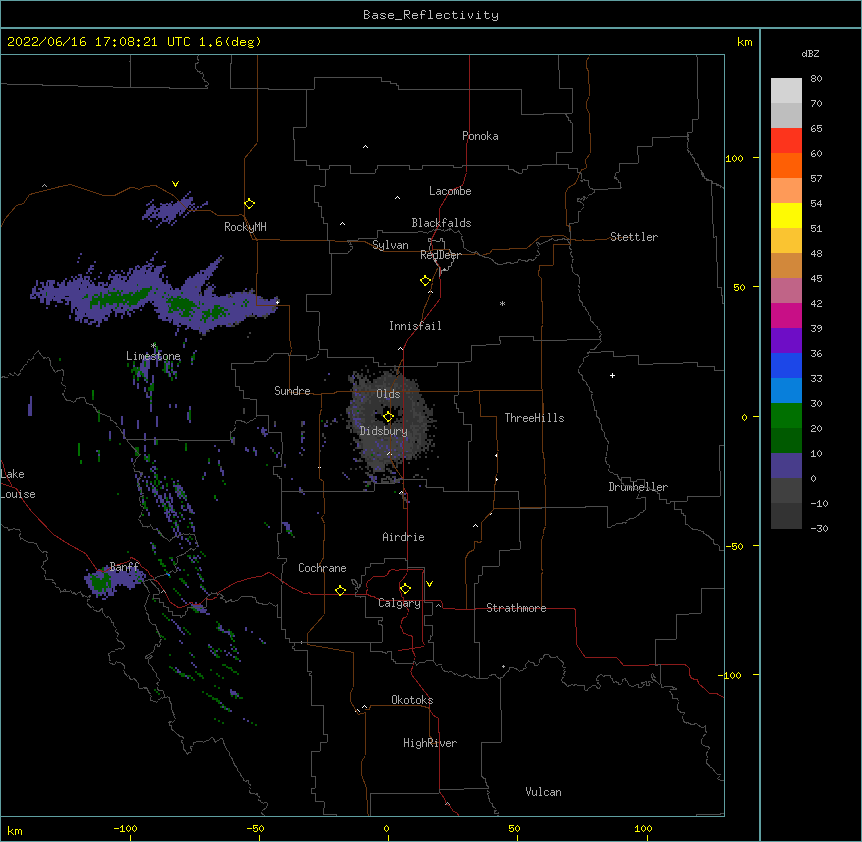Select the yellow diamond marker south of RedDeer
Screen dimensions: 862x842
tap(426, 281)
